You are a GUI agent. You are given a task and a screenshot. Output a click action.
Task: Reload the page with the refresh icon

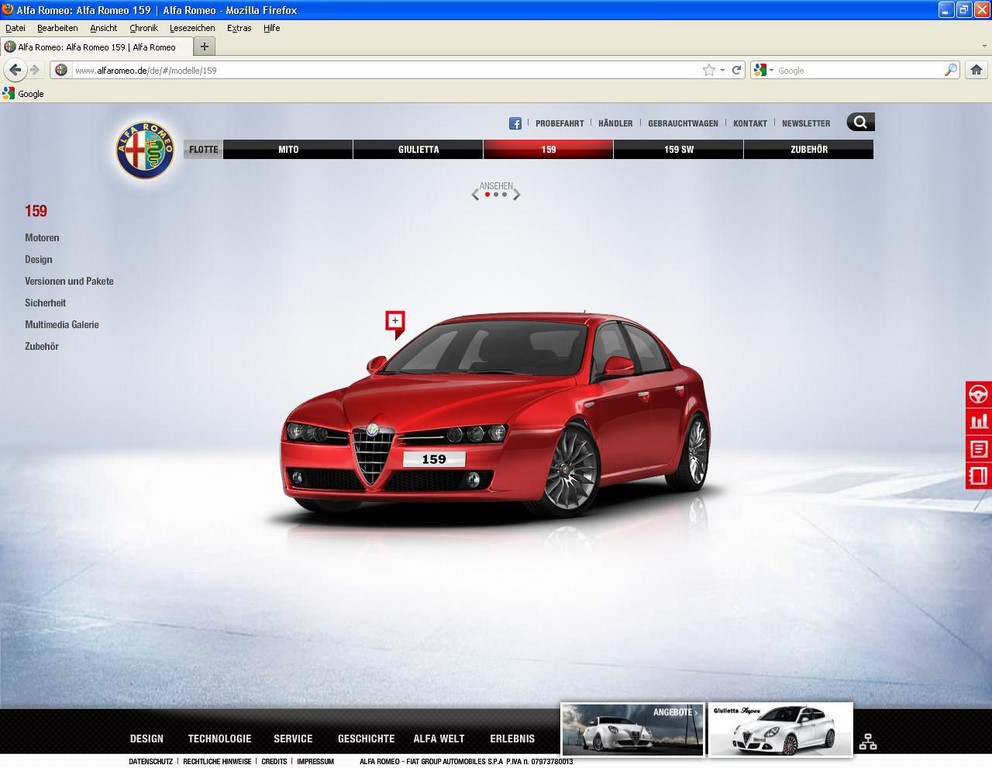(736, 70)
